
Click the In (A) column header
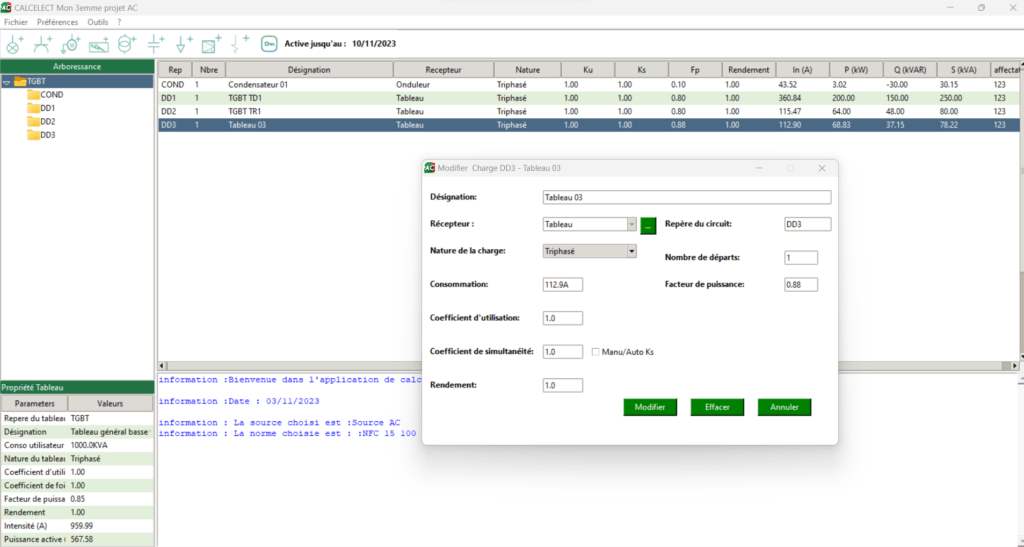click(x=802, y=70)
